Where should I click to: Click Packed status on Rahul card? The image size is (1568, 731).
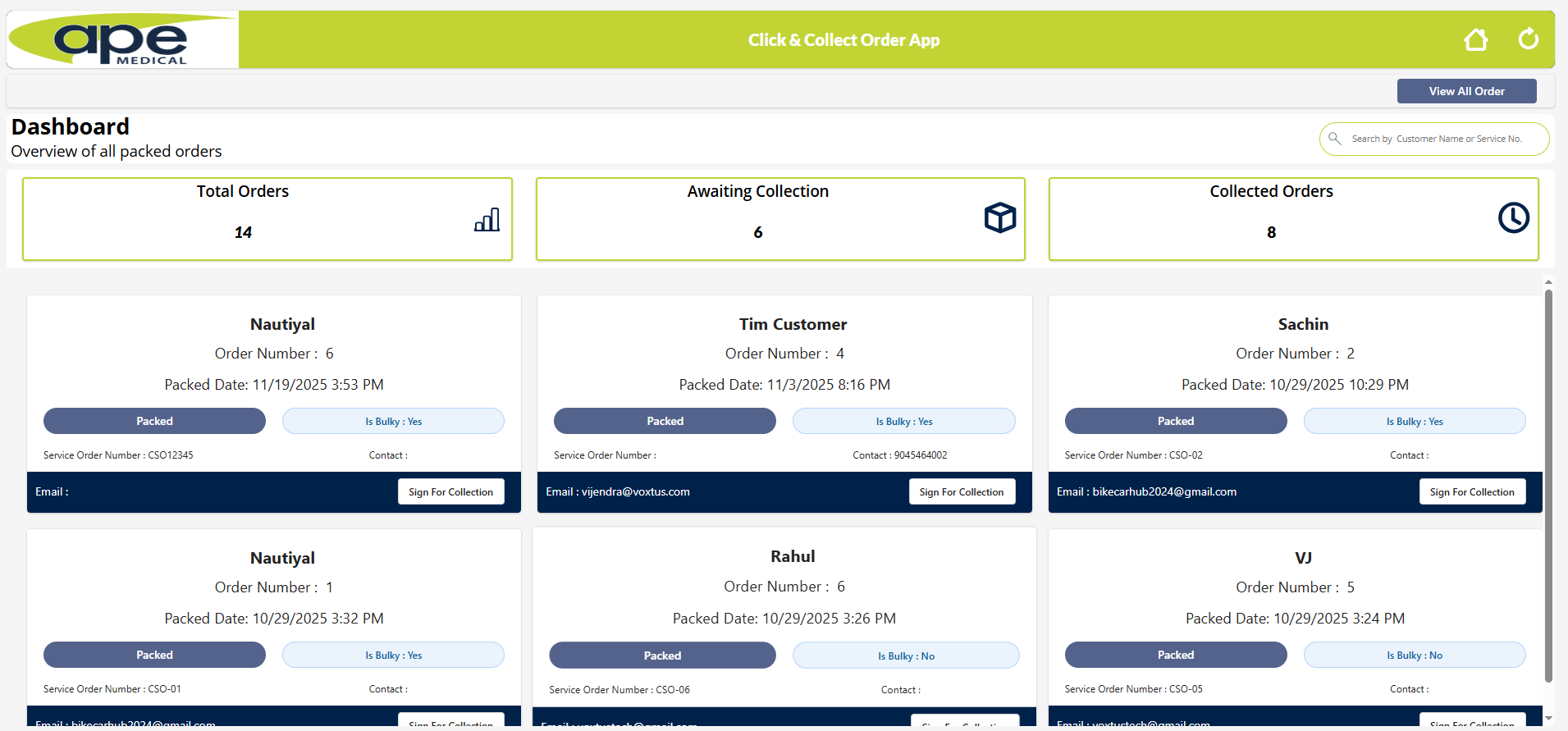pos(662,656)
